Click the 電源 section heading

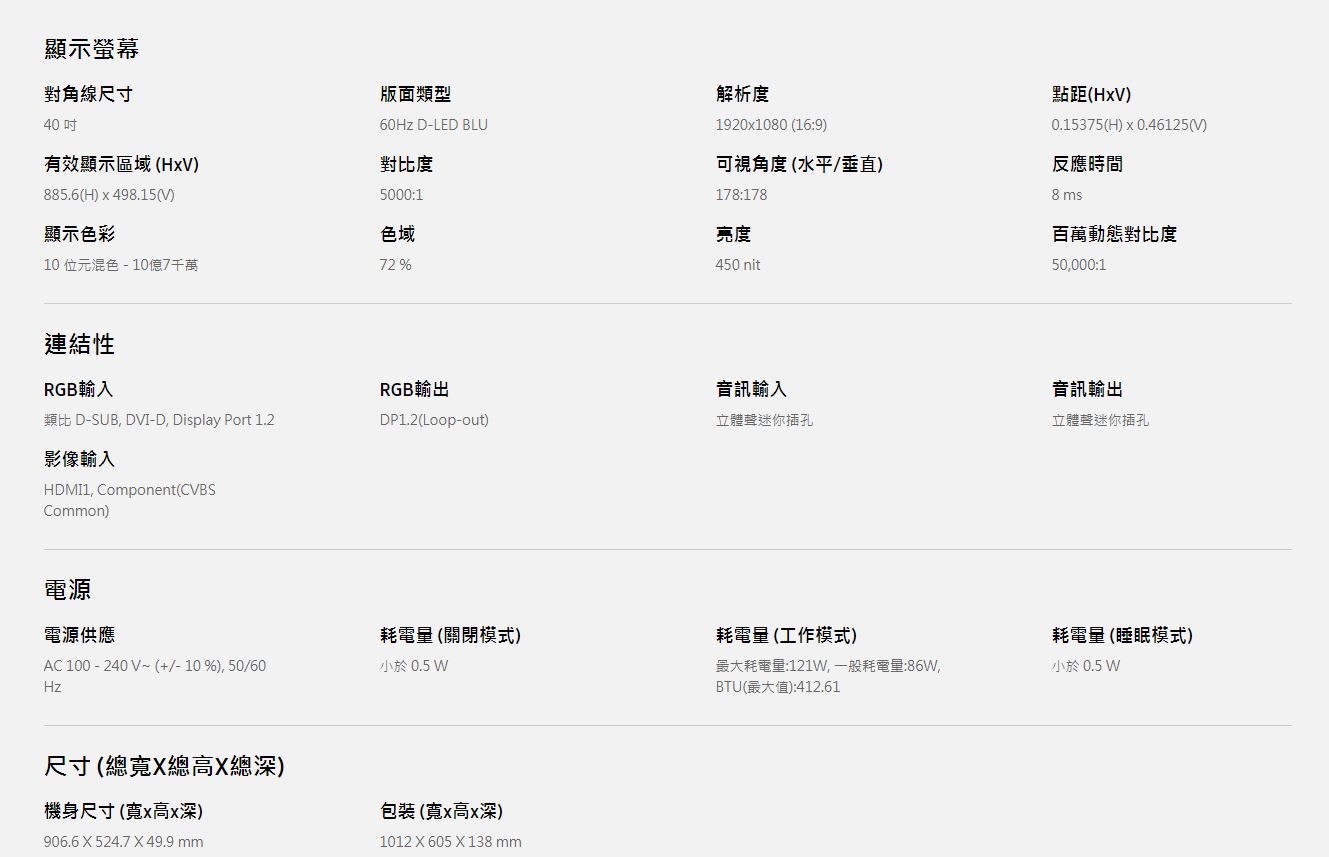67,590
